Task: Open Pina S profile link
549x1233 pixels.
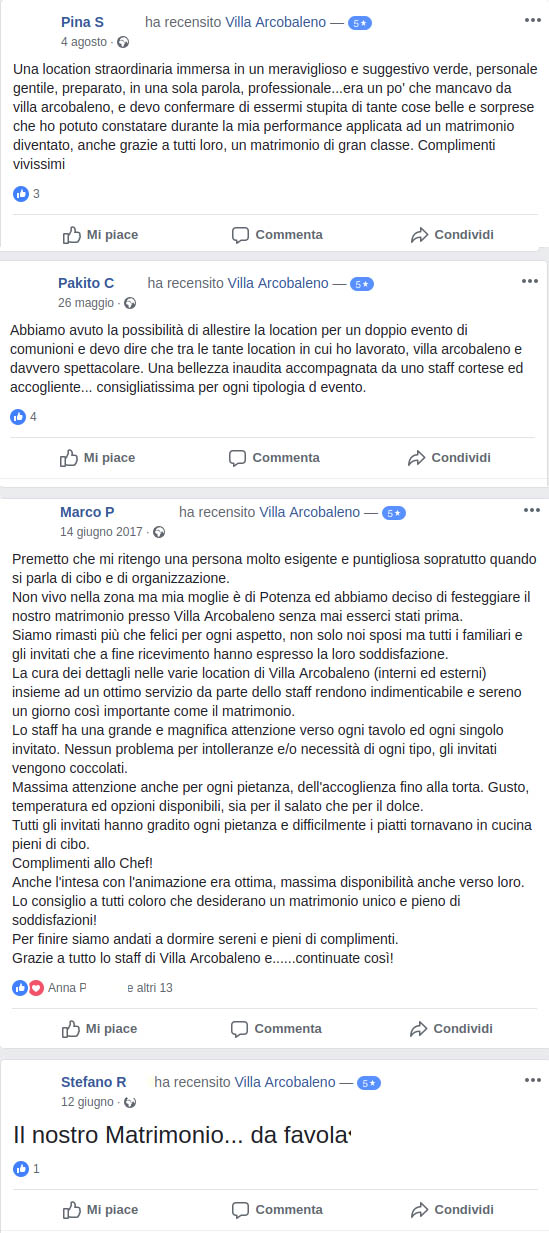Action: coord(82,21)
